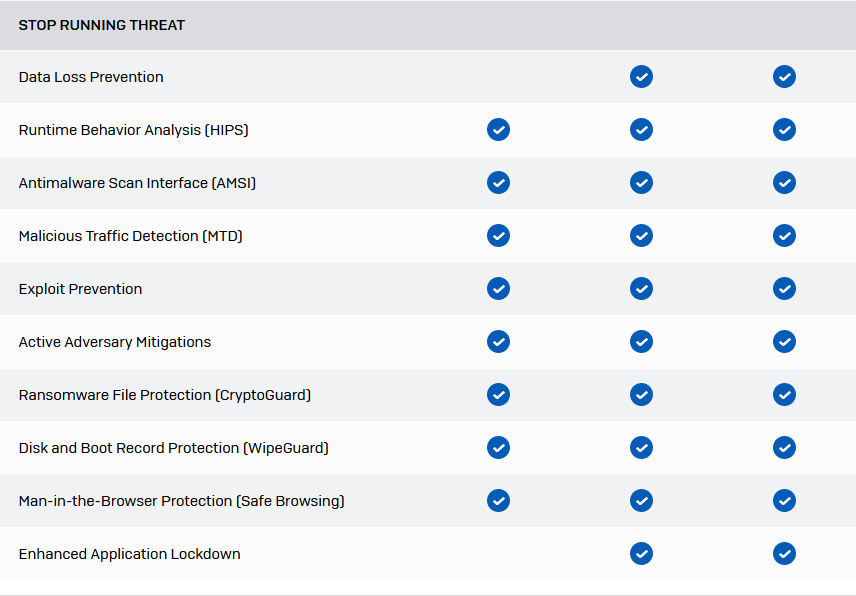Click Disk and Boot Record Protection label
This screenshot has height=596, width=856.
[x=174, y=448]
